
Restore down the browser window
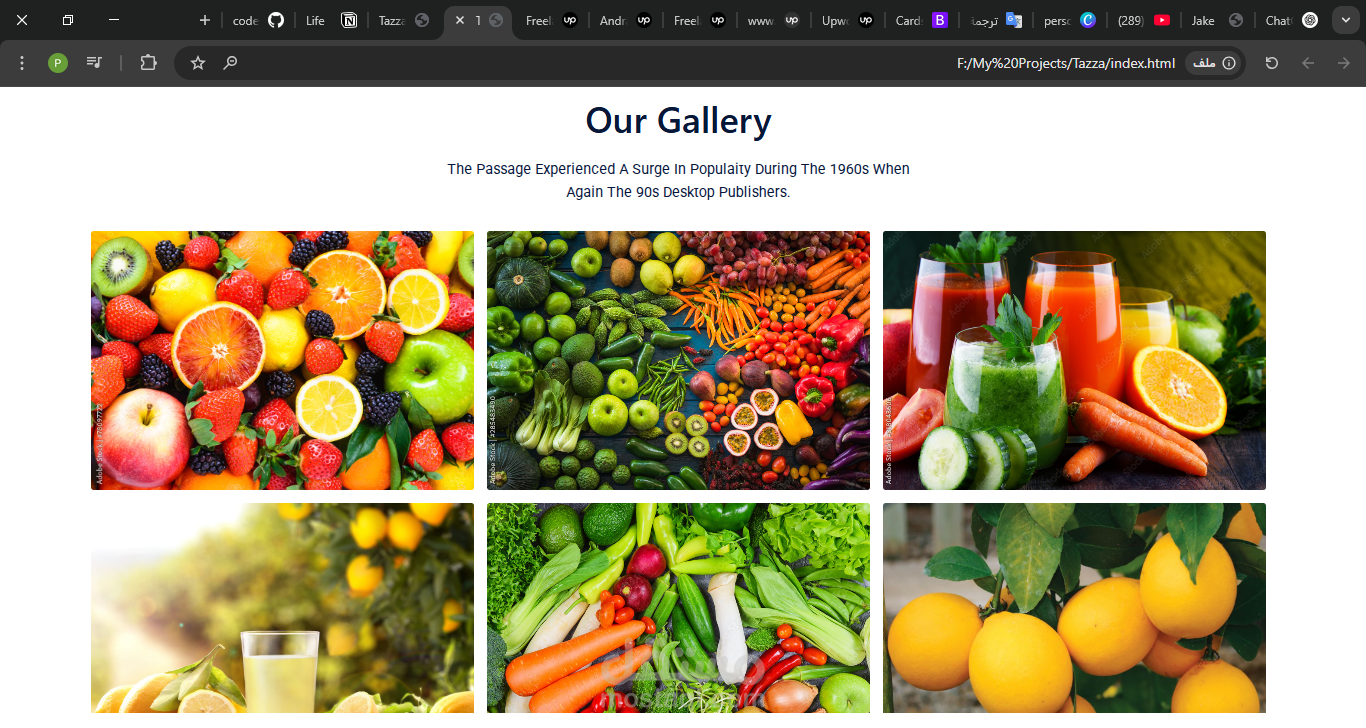[68, 20]
